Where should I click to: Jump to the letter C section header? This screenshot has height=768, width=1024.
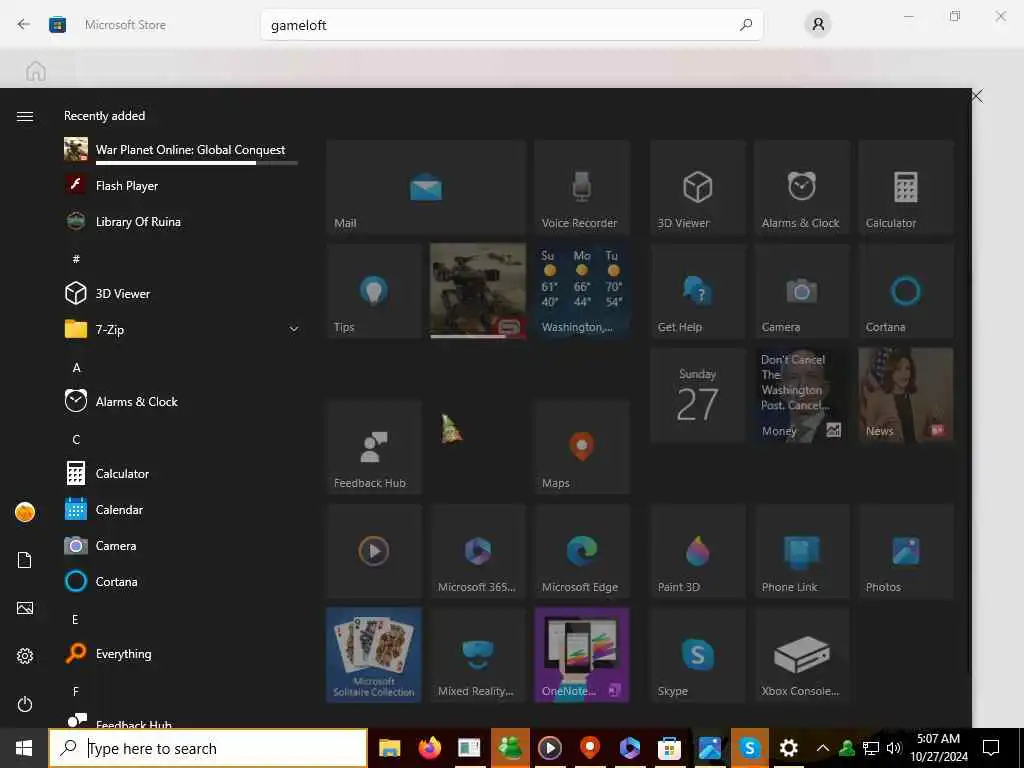76,440
